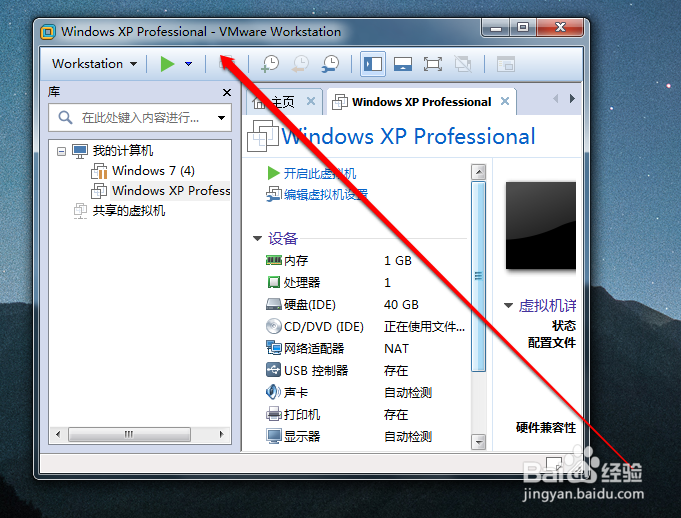Select the 网络适配器 network adapter row

click(x=365, y=349)
